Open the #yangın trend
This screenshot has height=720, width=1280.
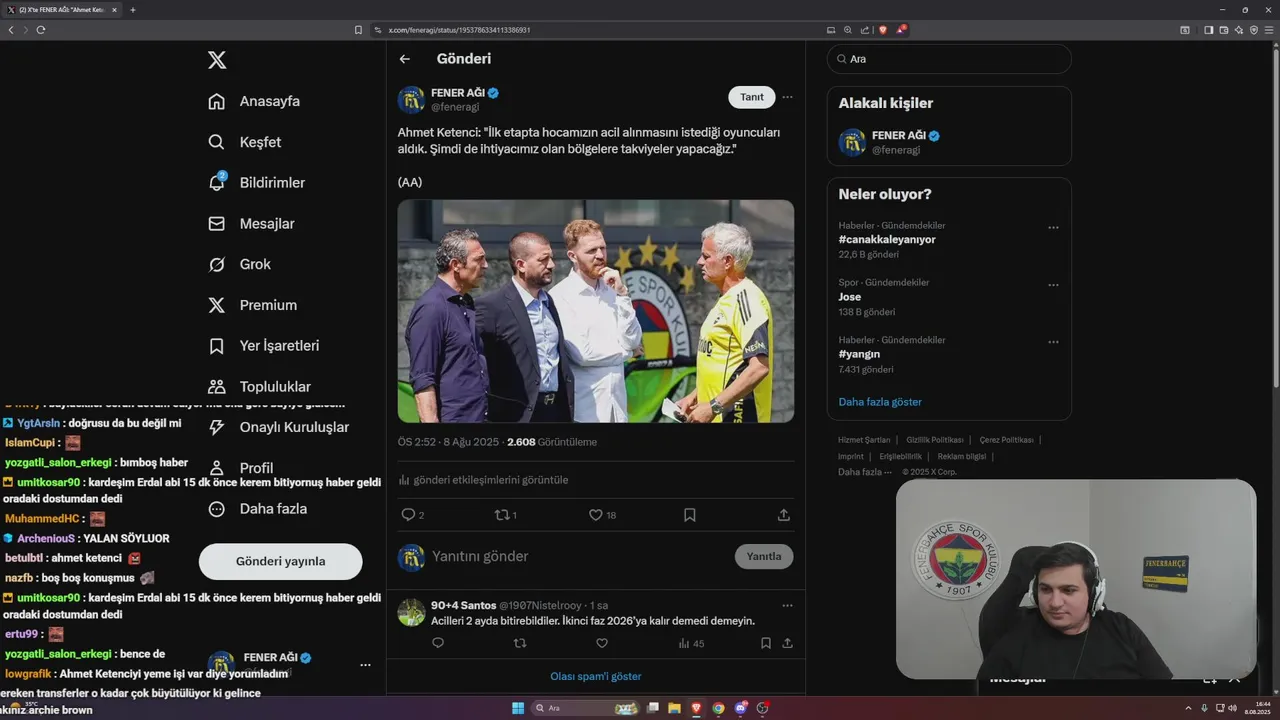tap(859, 354)
